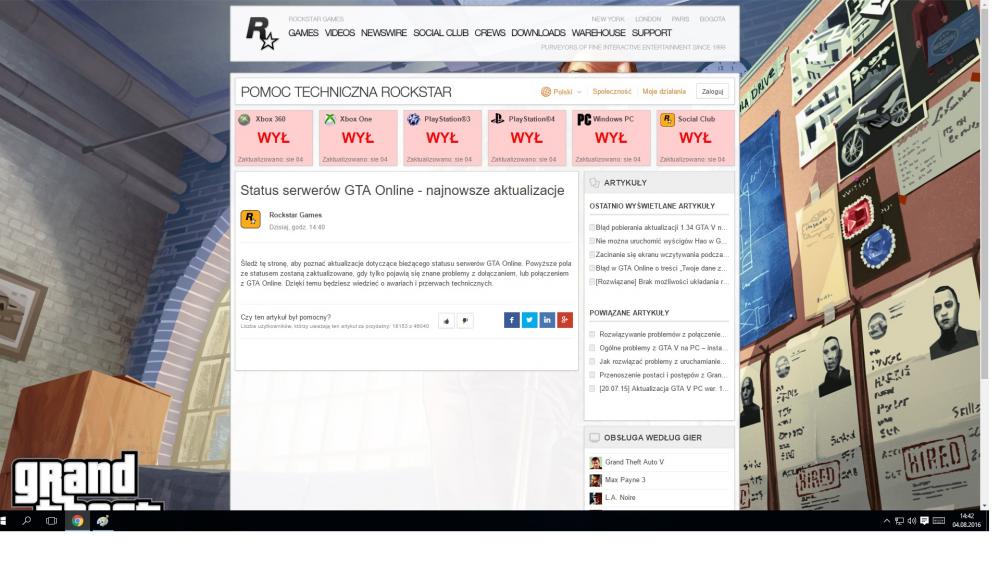The width and height of the screenshot is (1000, 563).
Task: Open the touch keyboard tray icon
Action: (x=939, y=521)
